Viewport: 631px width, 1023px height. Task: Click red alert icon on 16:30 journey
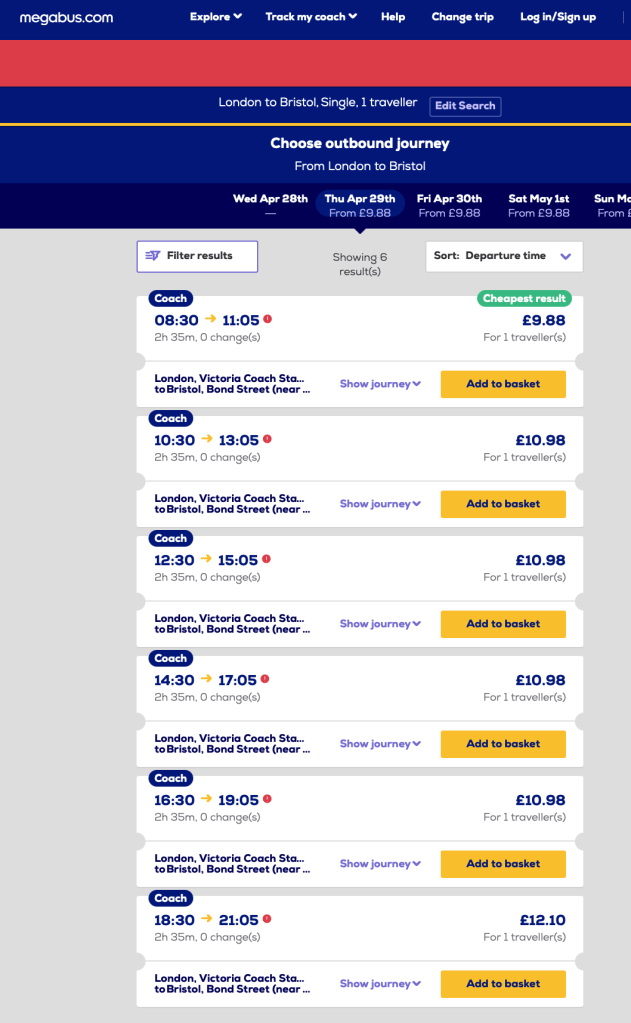click(267, 799)
